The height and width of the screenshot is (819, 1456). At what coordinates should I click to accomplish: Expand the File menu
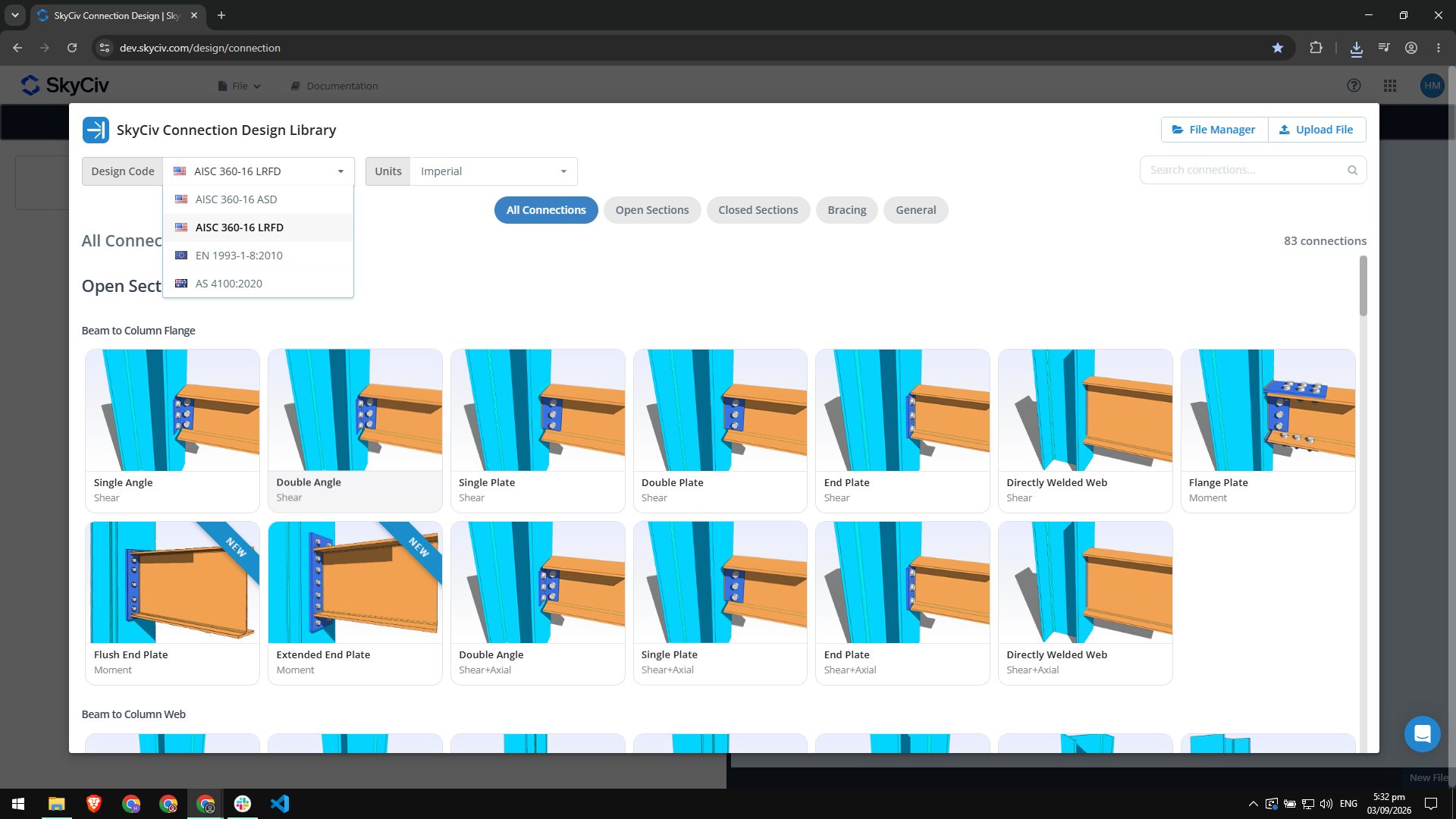(x=240, y=86)
